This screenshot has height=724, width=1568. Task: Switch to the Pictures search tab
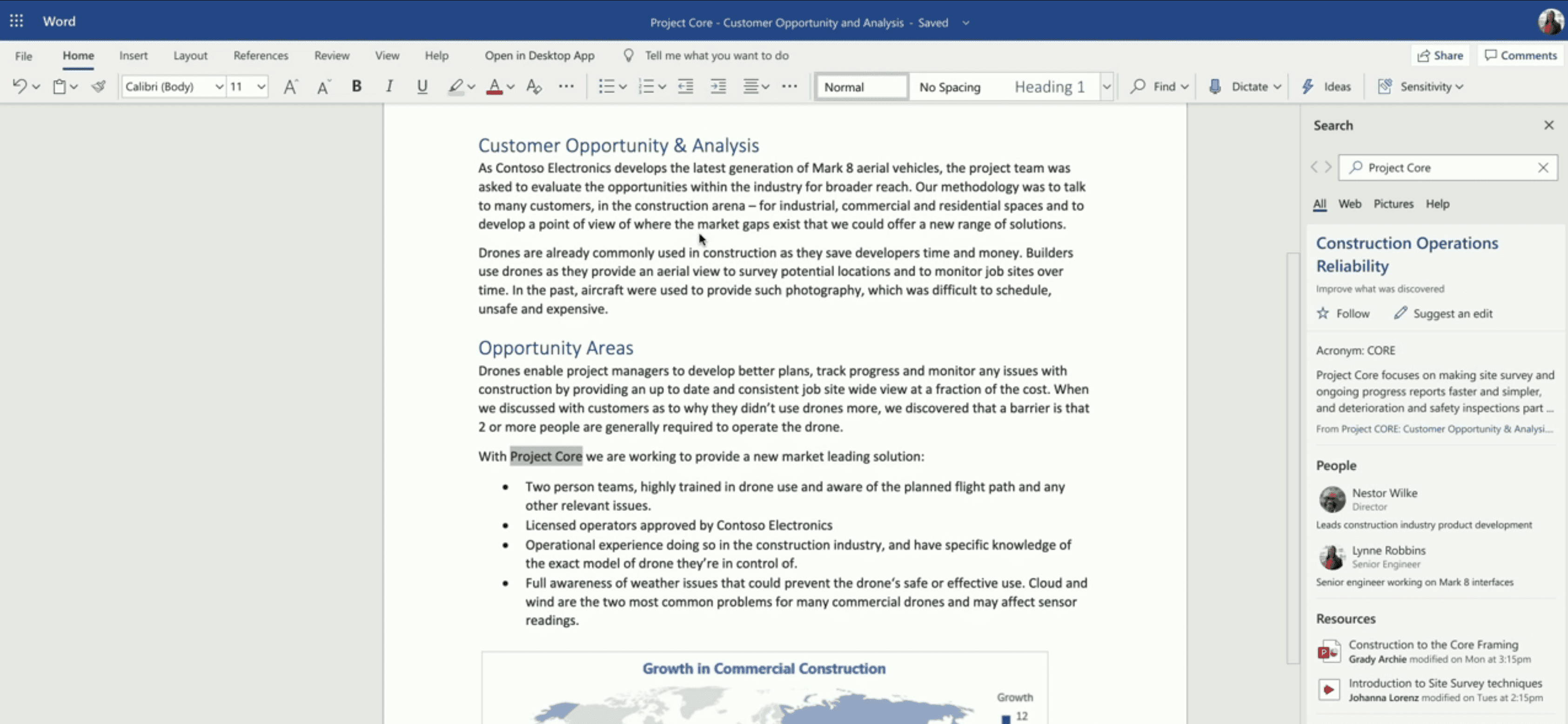(x=1394, y=204)
